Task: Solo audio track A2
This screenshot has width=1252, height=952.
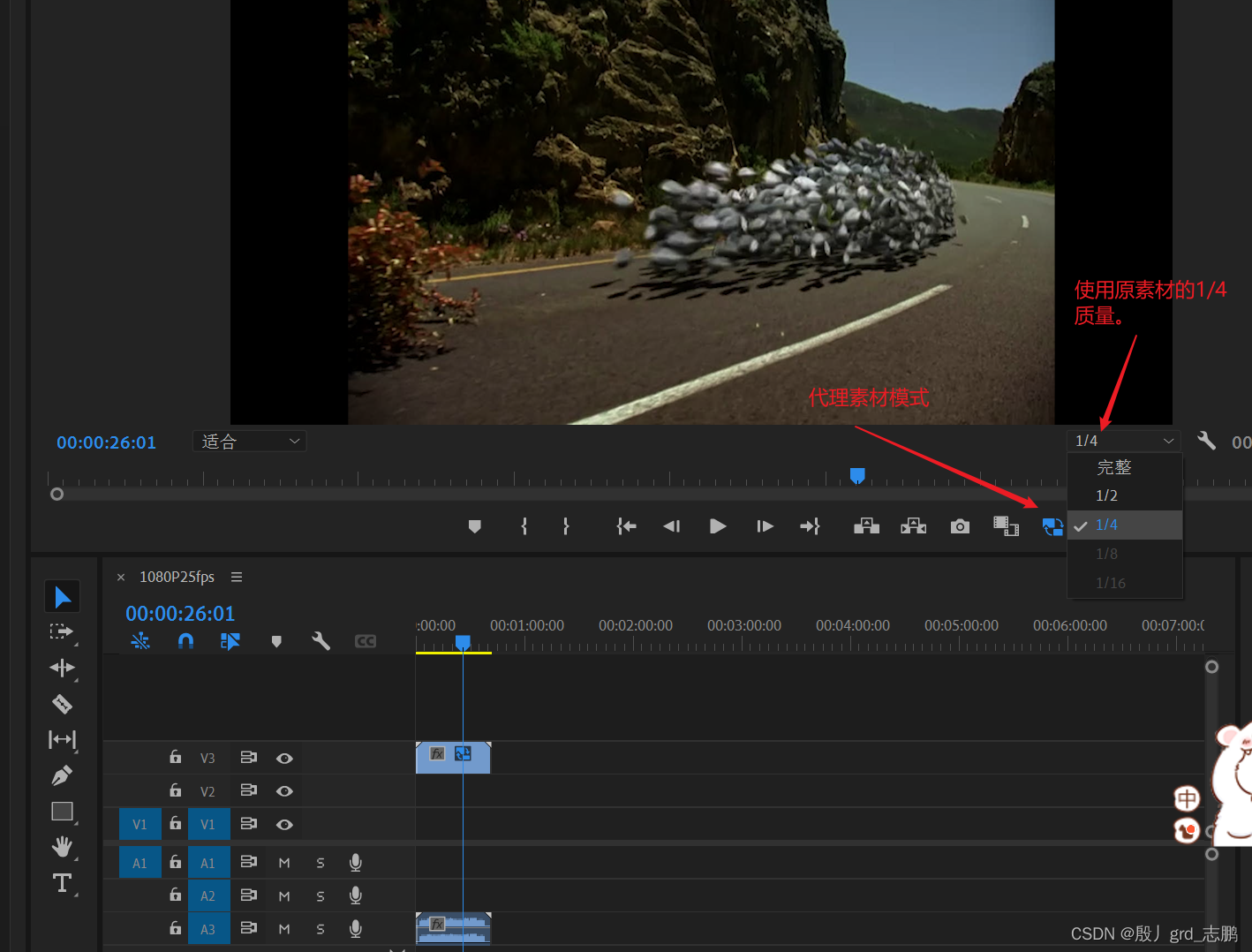Action: (321, 896)
